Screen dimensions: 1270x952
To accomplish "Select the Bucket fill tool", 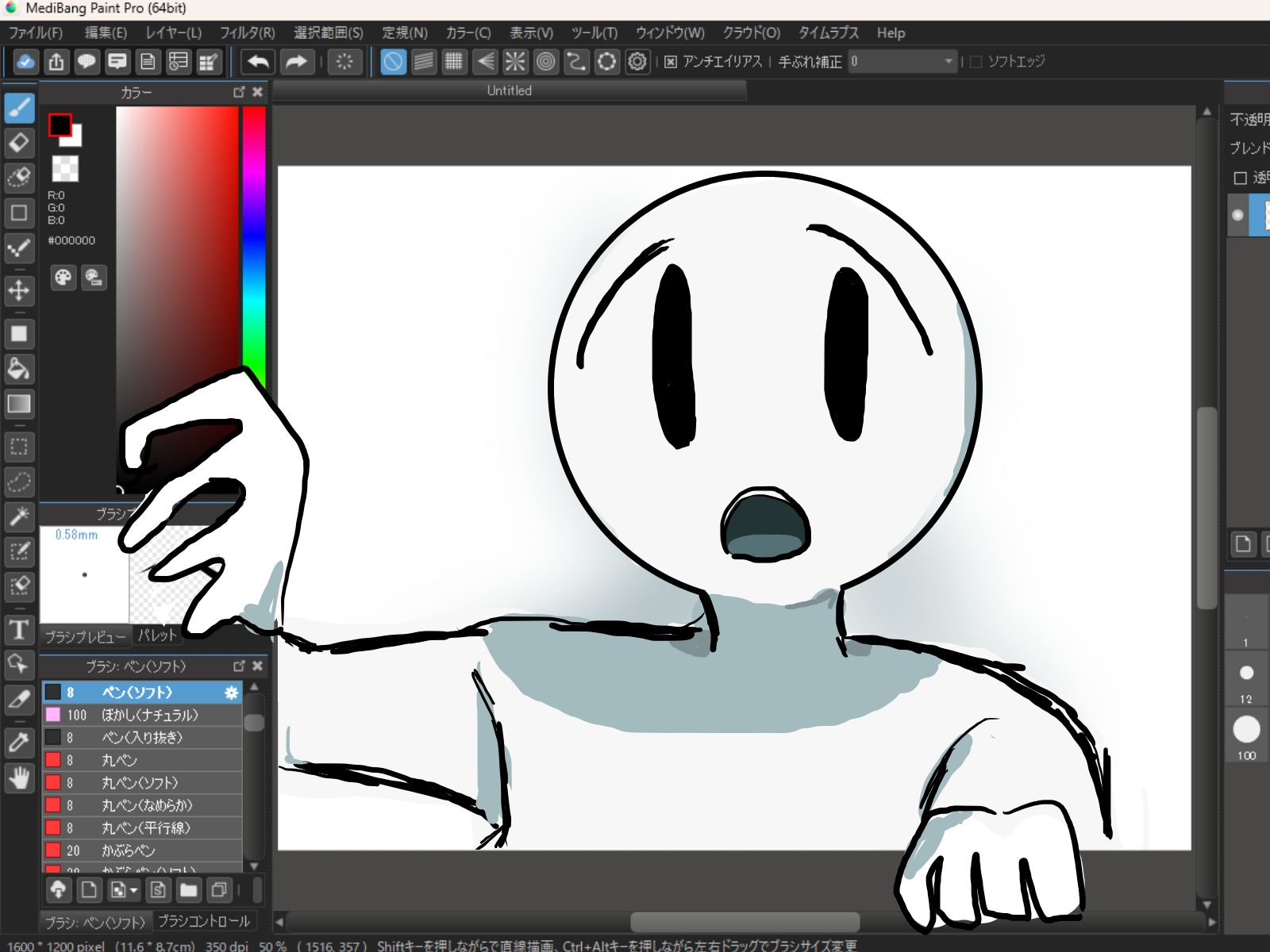I will pyautogui.click(x=19, y=369).
